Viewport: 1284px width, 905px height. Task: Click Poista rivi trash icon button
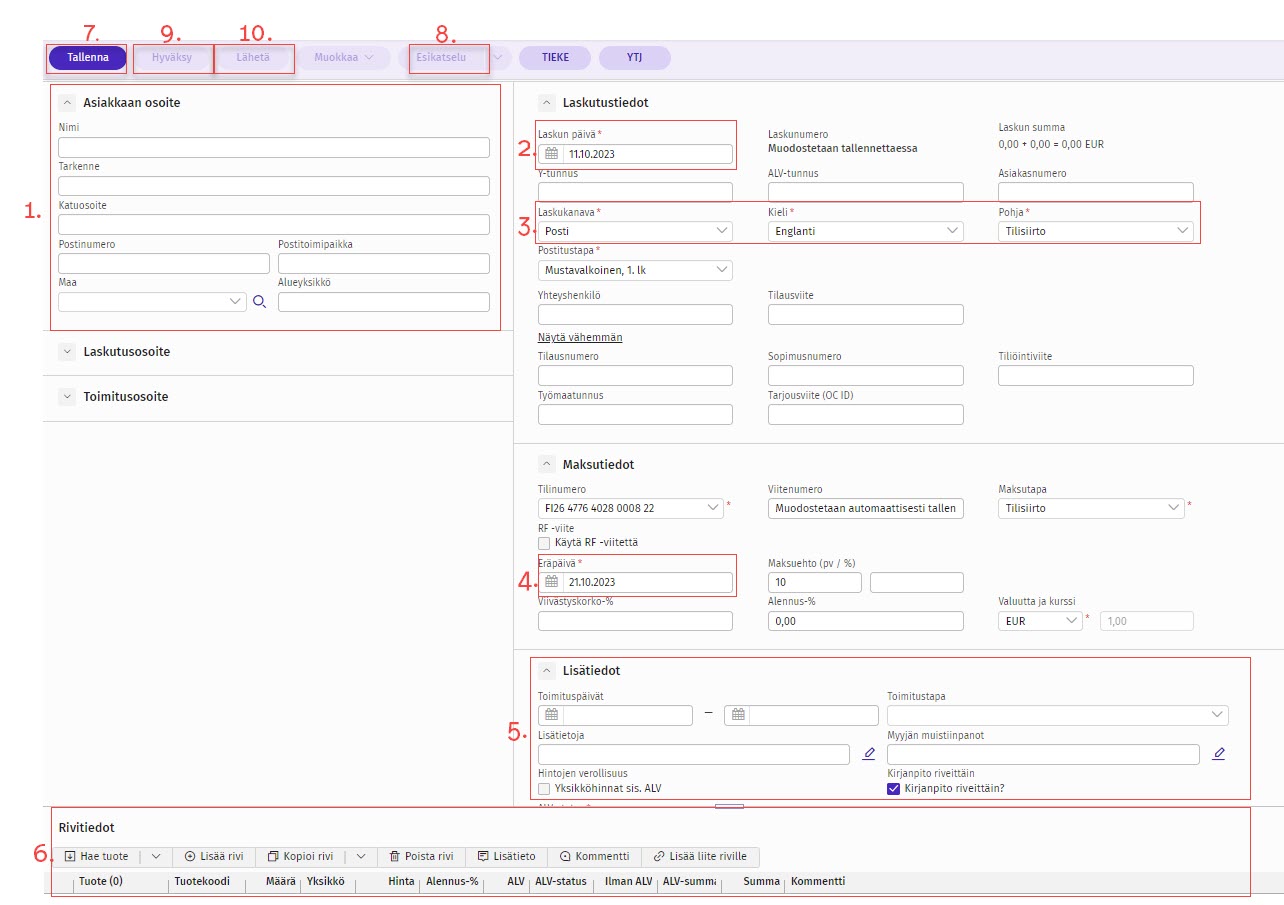(x=421, y=857)
